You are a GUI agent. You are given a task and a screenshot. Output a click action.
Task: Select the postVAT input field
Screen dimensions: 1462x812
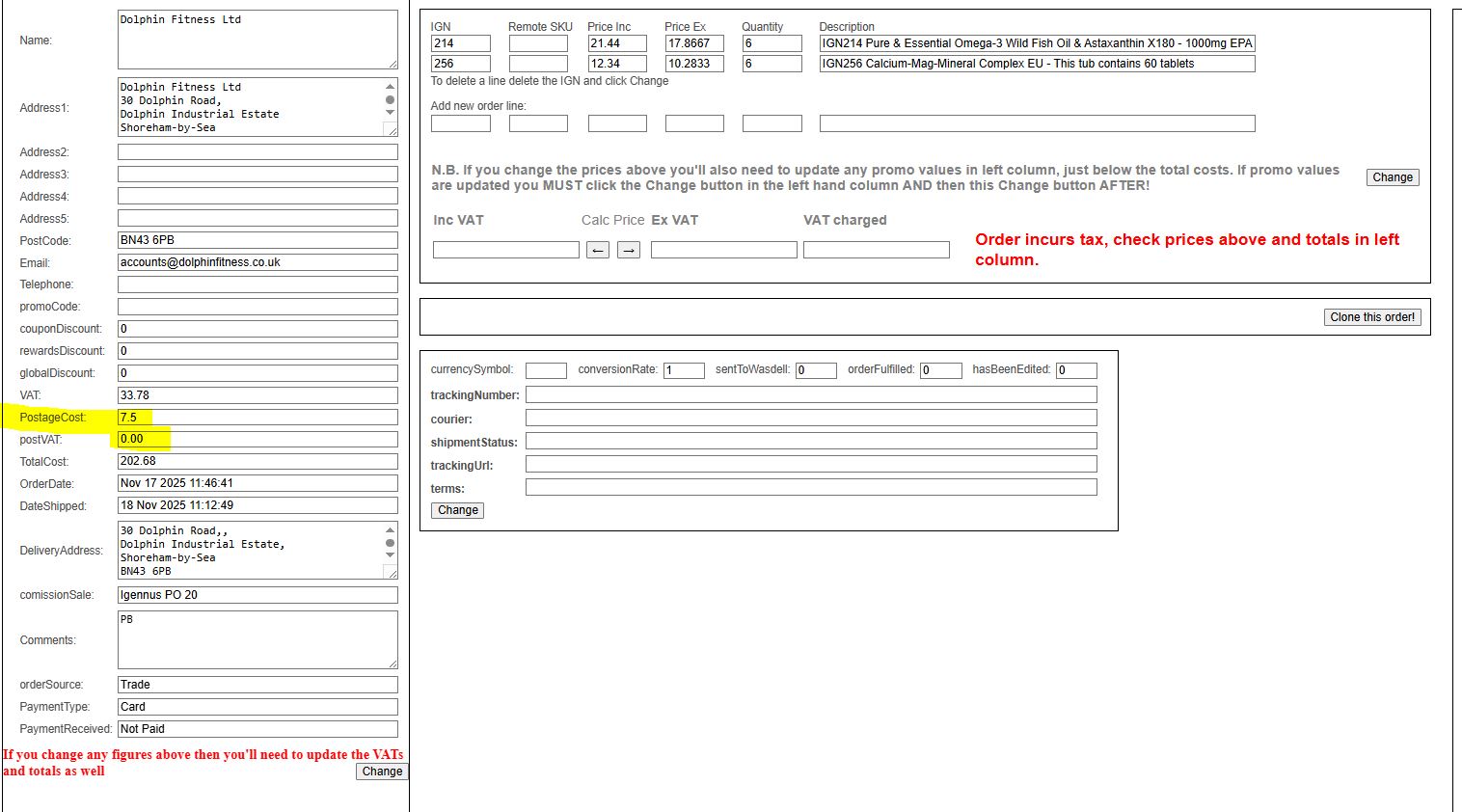point(257,440)
